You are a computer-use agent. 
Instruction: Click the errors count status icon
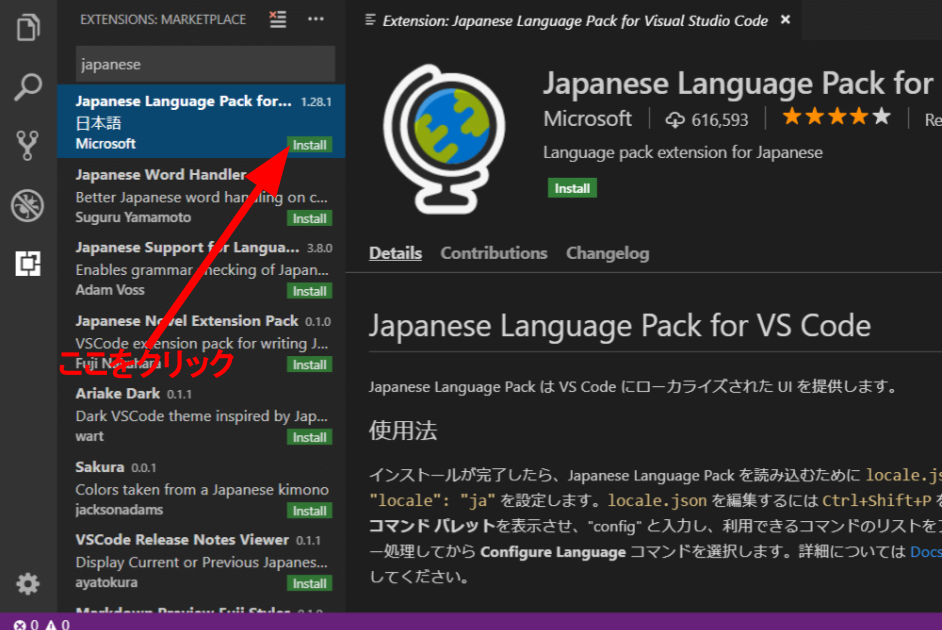pos(26,625)
